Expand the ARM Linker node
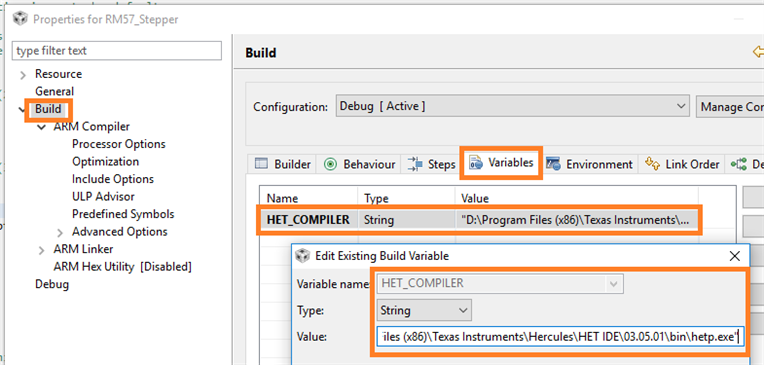 point(41,250)
